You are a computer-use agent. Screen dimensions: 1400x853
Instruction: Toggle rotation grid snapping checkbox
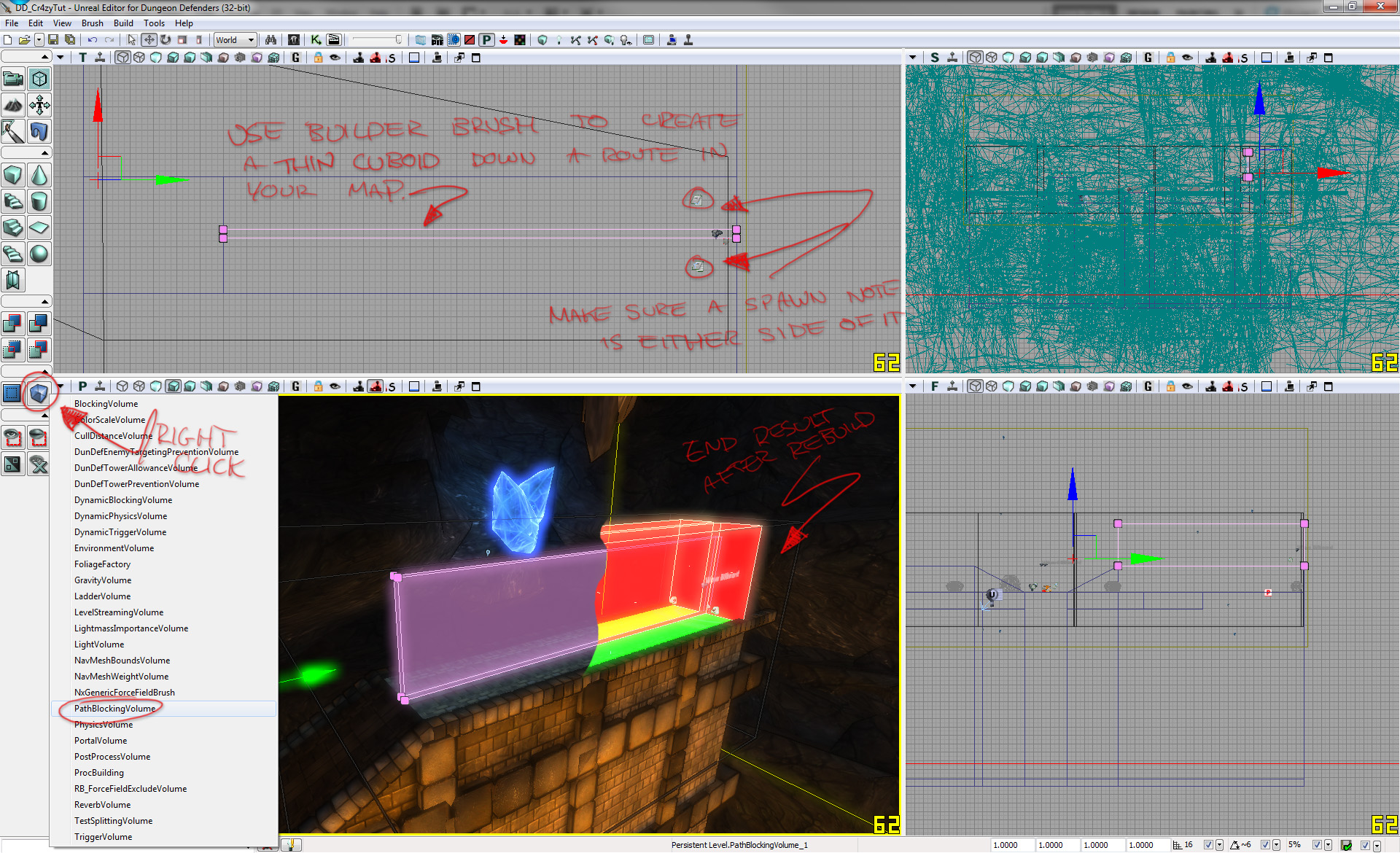[x=1265, y=845]
